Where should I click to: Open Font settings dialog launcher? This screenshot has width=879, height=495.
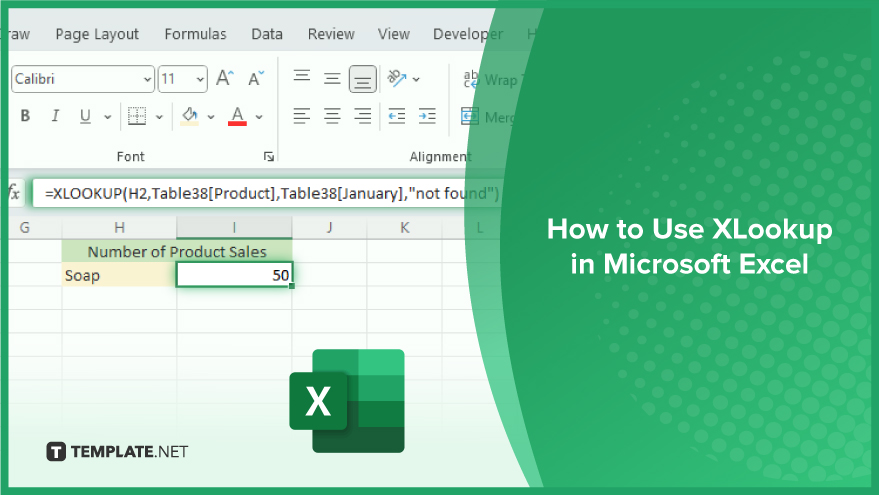[269, 156]
